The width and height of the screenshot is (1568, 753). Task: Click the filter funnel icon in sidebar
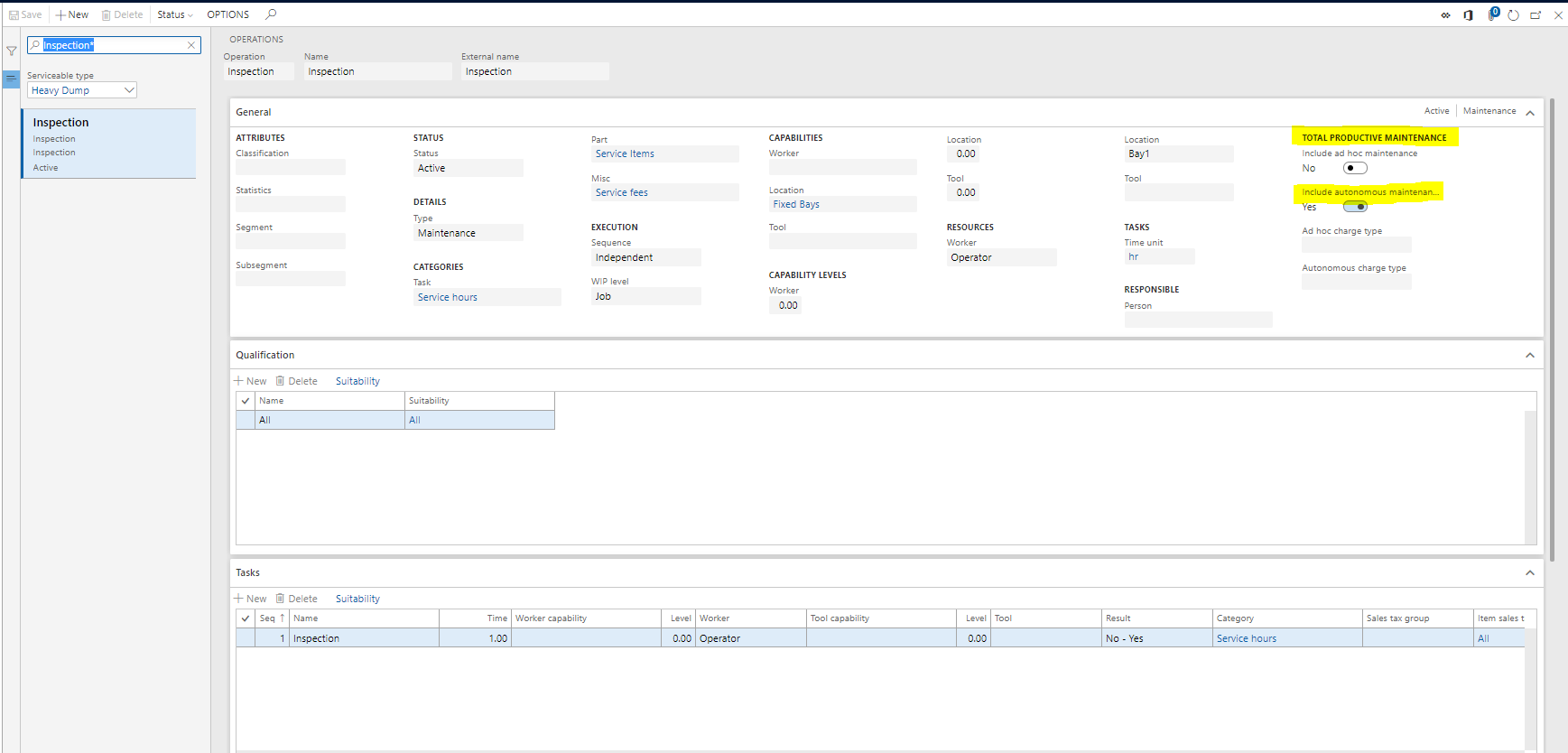pyautogui.click(x=11, y=51)
